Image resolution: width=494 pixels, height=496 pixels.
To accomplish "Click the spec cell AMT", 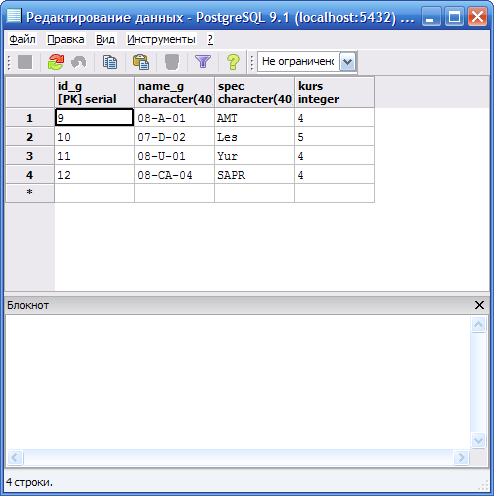I will 255,117.
